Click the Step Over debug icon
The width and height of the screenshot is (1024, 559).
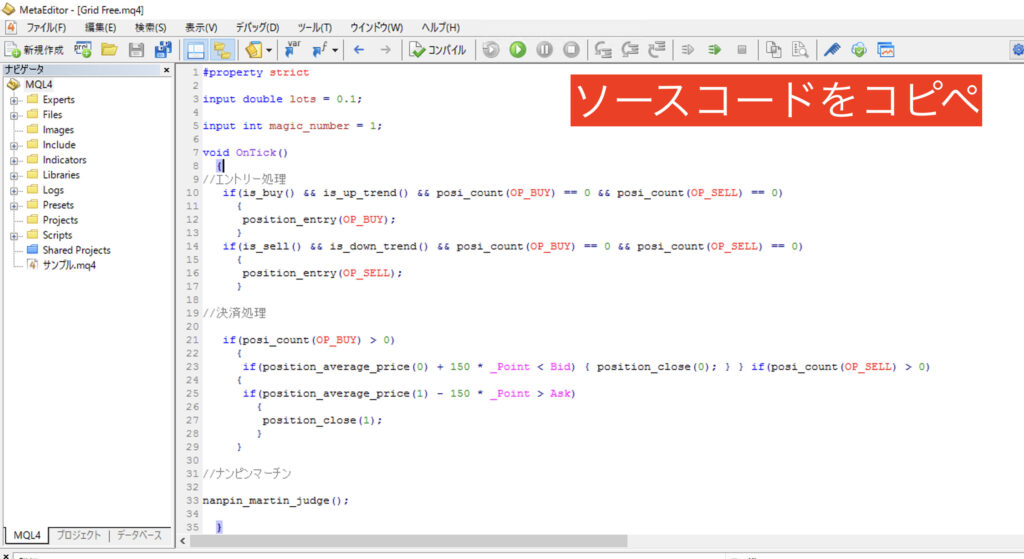(x=630, y=50)
